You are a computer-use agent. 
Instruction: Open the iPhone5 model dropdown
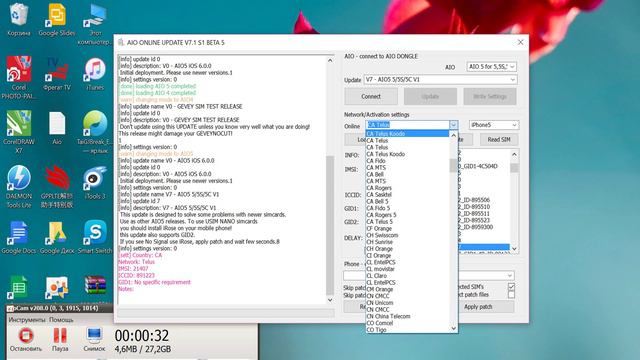514,125
